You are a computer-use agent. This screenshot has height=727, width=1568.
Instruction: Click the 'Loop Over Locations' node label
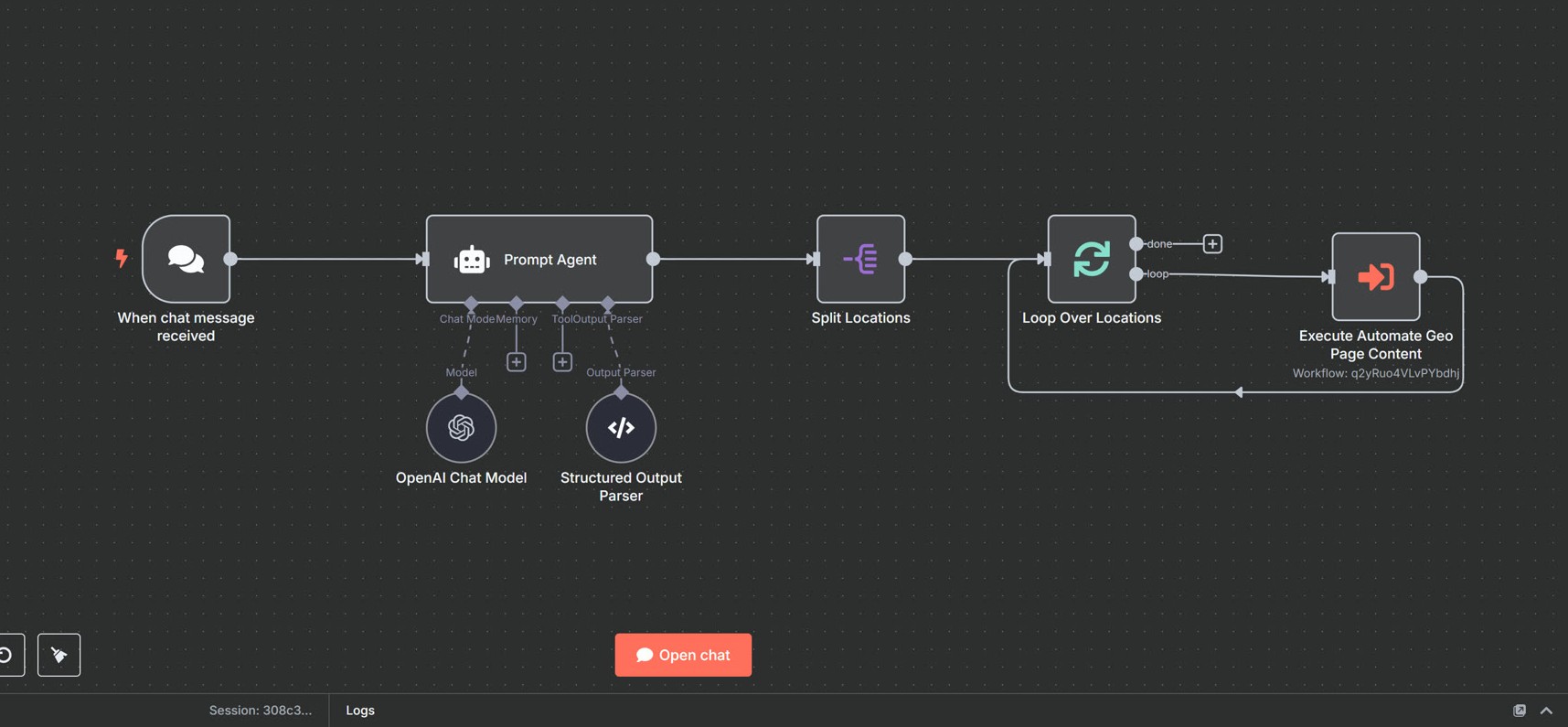coord(1092,318)
